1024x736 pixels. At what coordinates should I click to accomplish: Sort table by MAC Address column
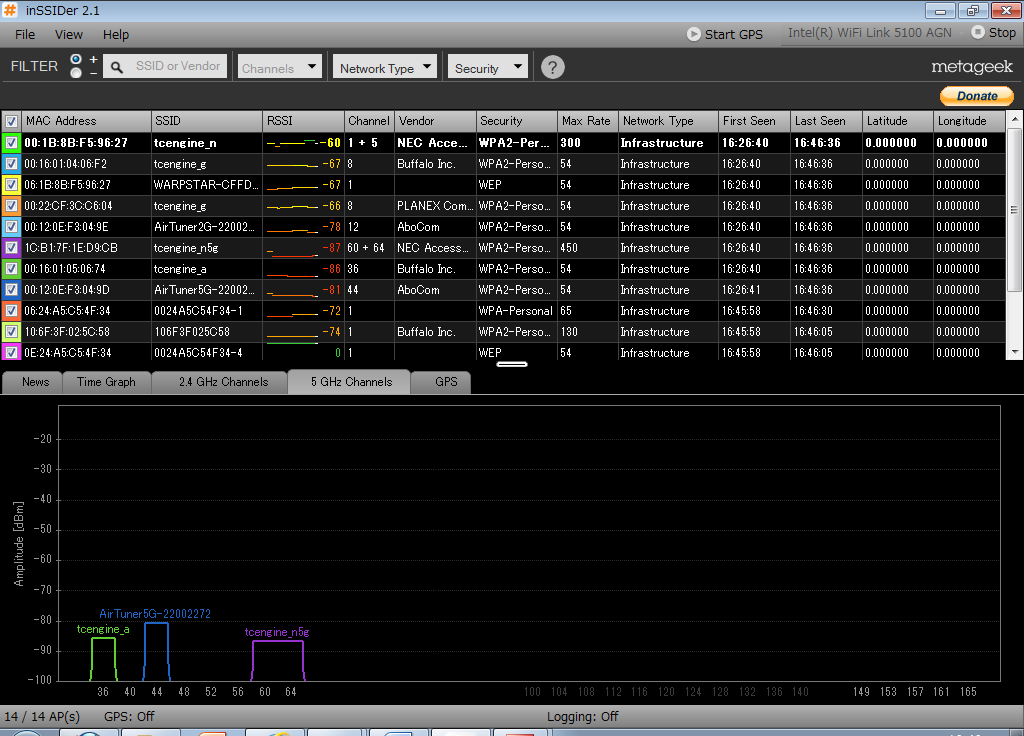click(x=86, y=121)
